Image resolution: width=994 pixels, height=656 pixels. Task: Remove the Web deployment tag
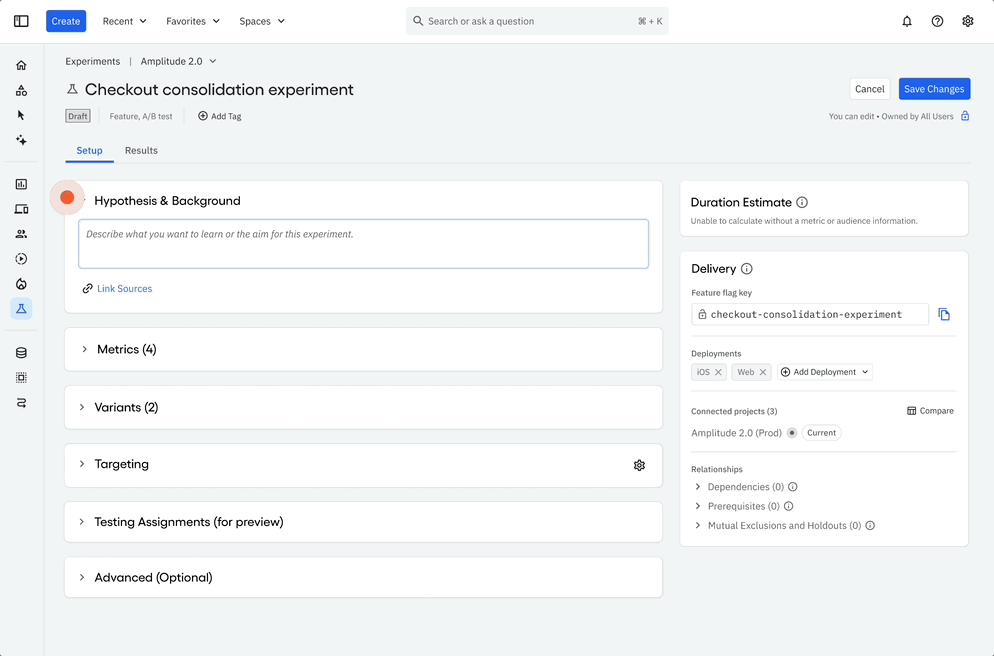763,372
